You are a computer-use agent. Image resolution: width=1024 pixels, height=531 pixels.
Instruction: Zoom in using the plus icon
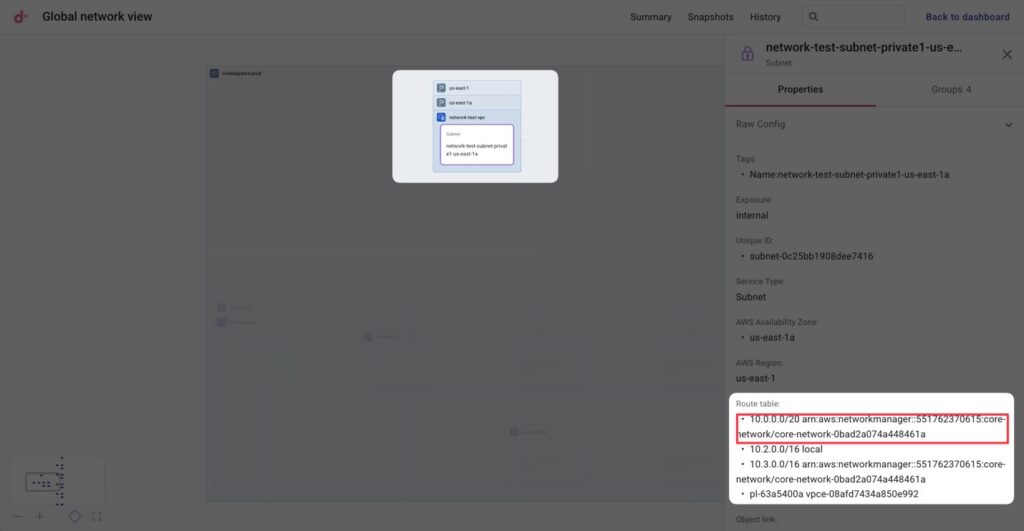point(40,517)
